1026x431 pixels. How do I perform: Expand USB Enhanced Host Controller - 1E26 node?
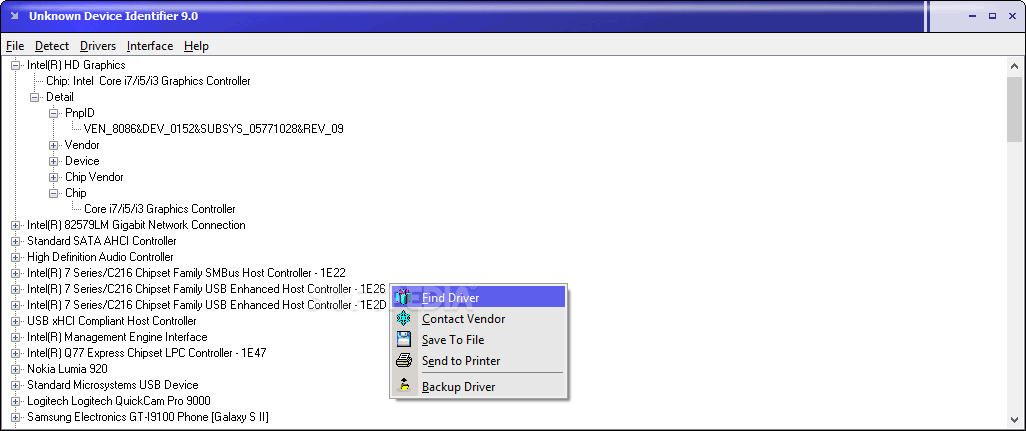point(16,290)
